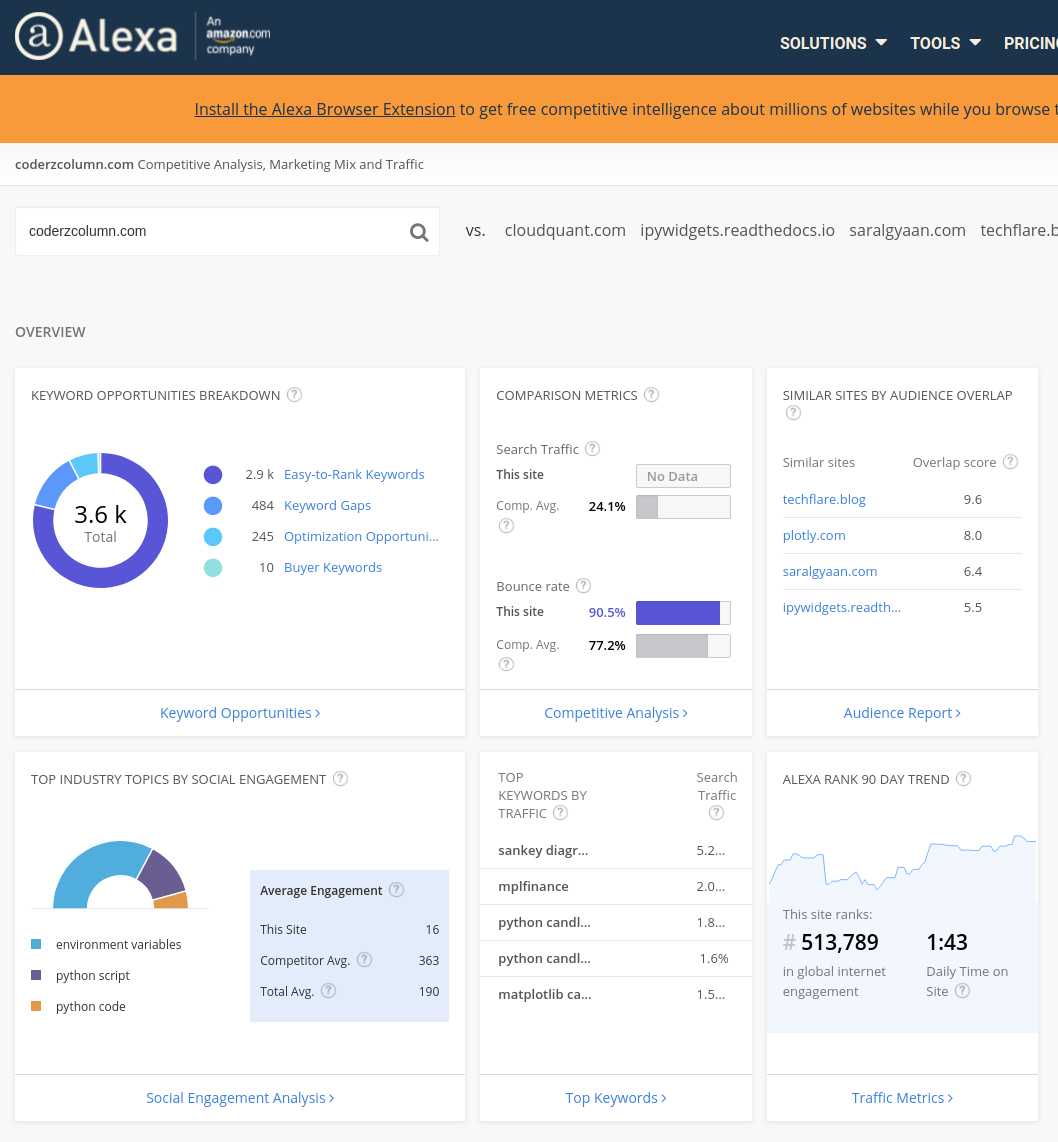1058x1142 pixels.
Task: Click the 513,789 rank value
Action: pyautogui.click(x=840, y=942)
